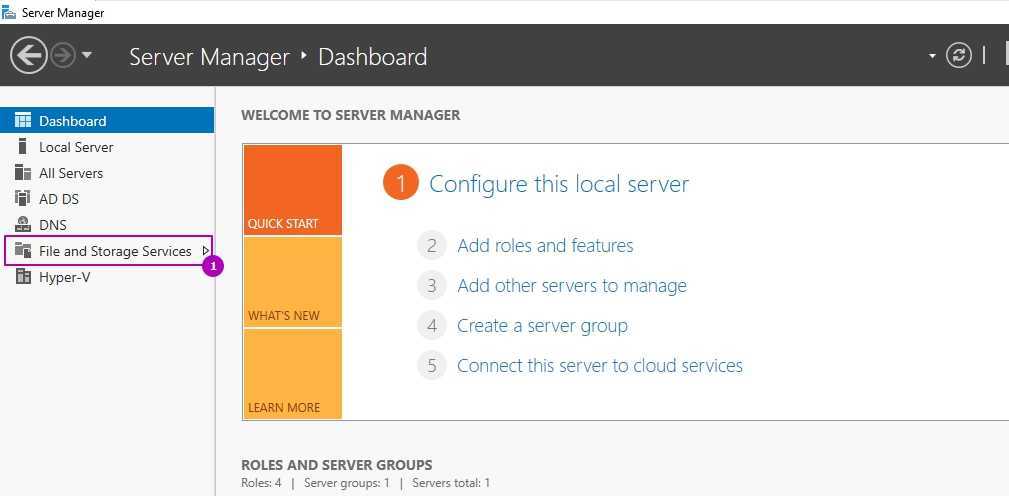Viewport: 1009px width, 496px height.
Task: Click the back navigation arrow button
Action: 29,55
